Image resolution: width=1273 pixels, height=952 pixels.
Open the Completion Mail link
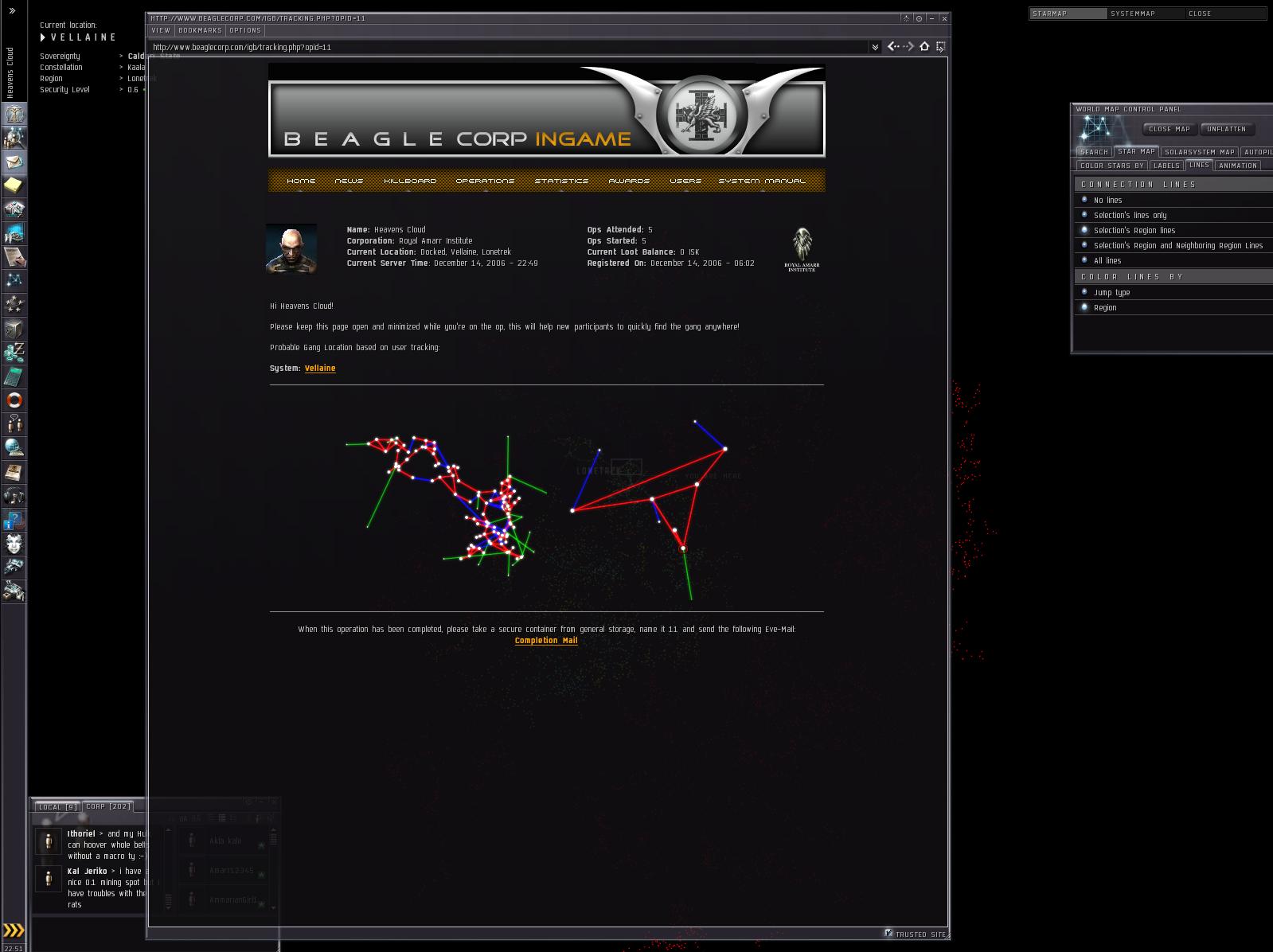546,641
